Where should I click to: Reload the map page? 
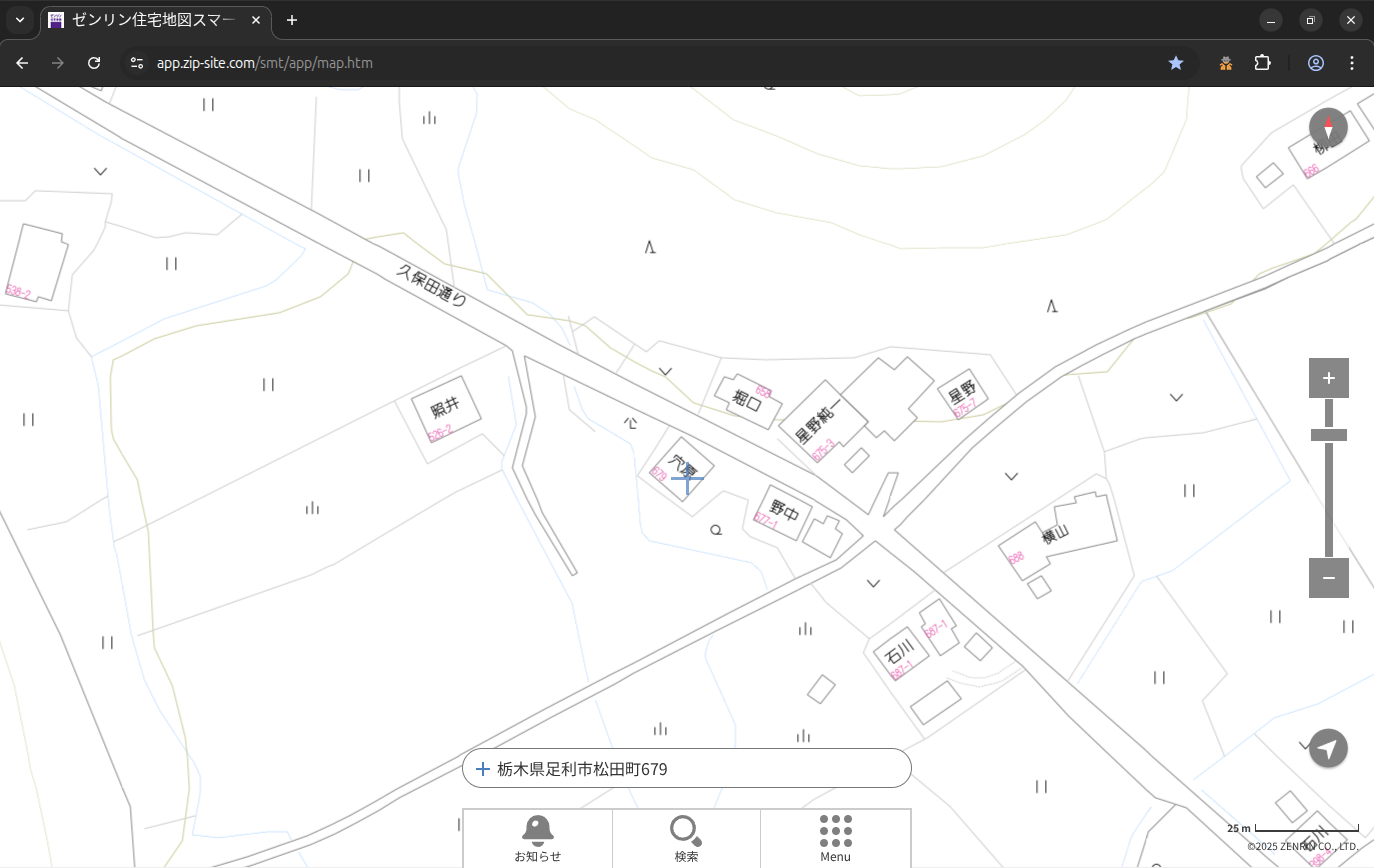click(94, 63)
